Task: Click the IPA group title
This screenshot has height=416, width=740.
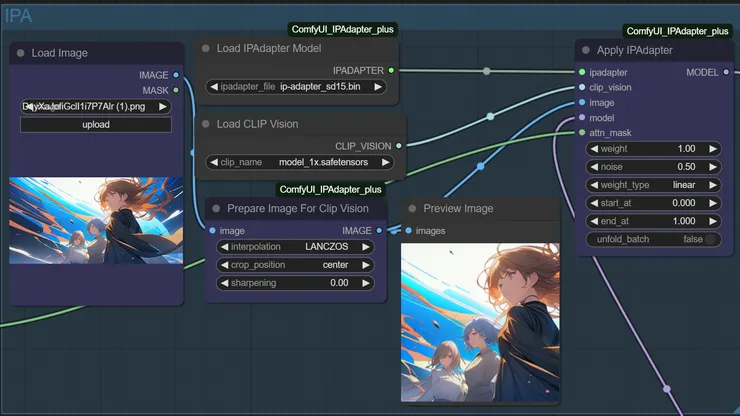Action: tap(18, 16)
